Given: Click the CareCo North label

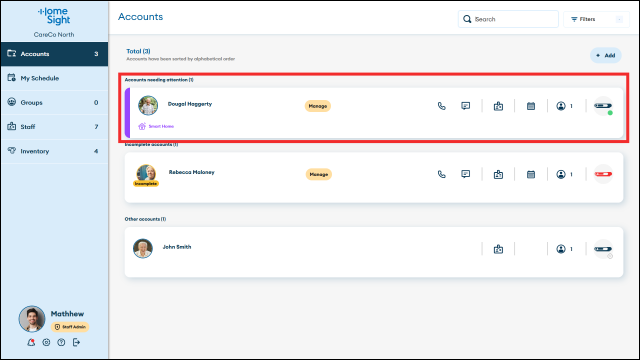Looking at the screenshot, I should click(54, 35).
